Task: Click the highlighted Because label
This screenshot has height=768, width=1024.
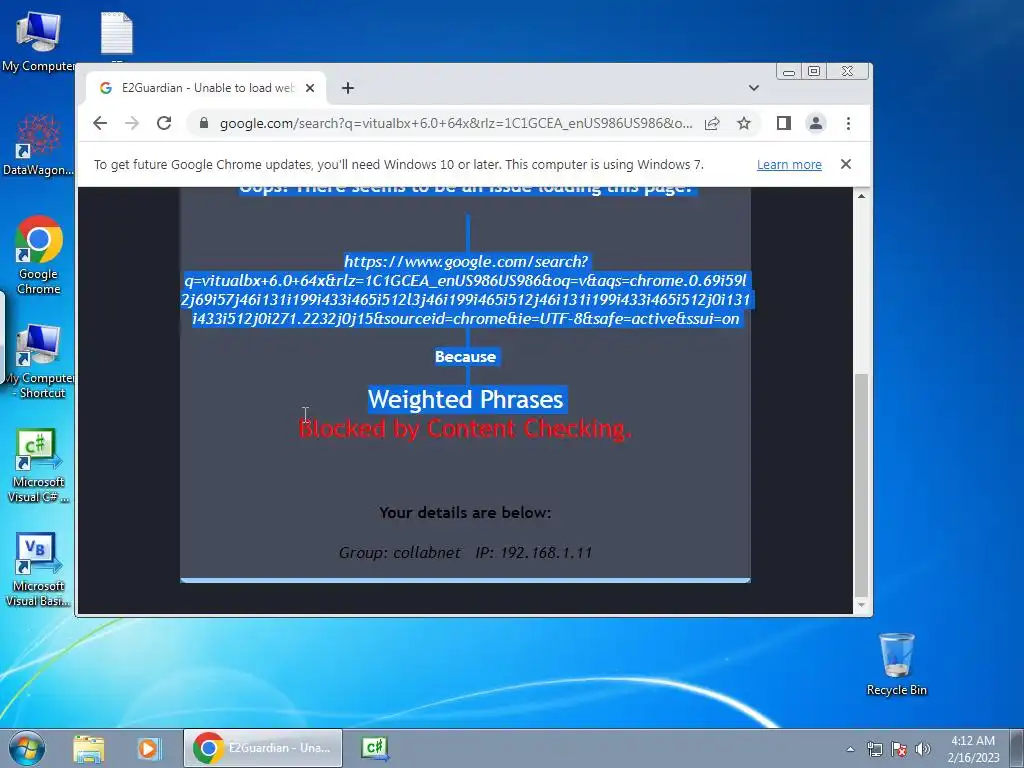Action: 466,357
